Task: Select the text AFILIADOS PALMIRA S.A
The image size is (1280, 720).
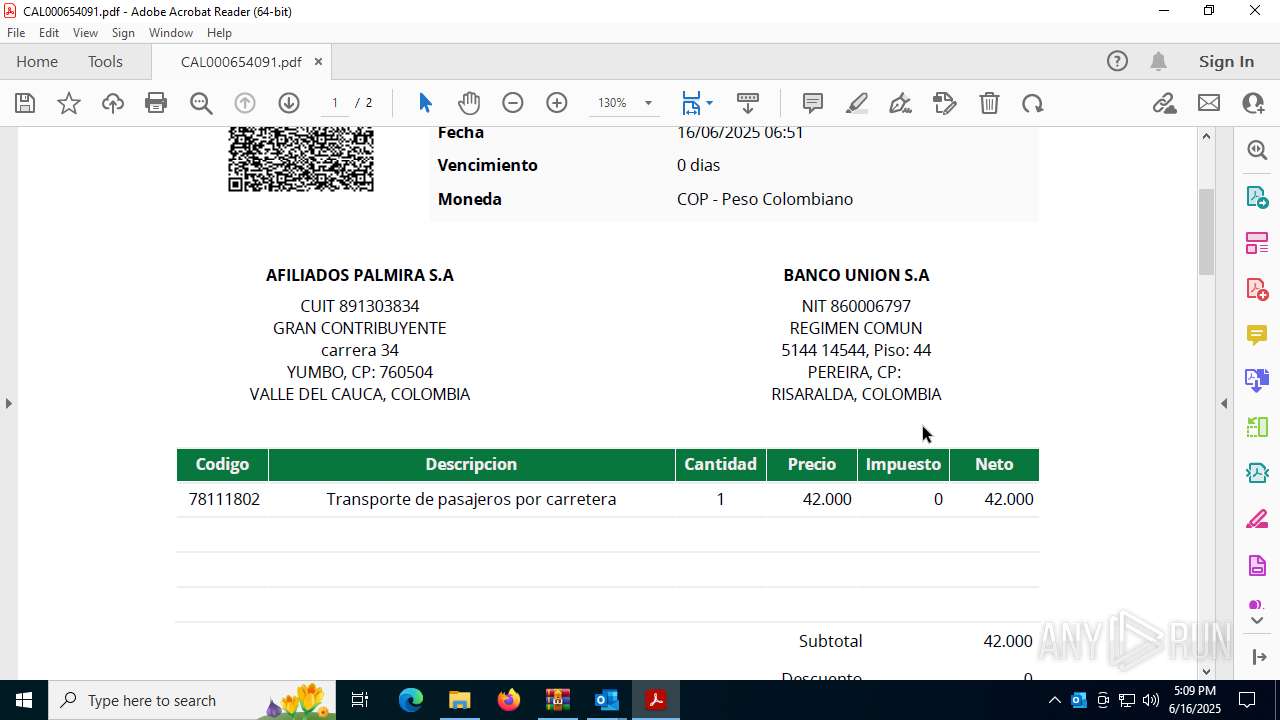Action: click(360, 275)
